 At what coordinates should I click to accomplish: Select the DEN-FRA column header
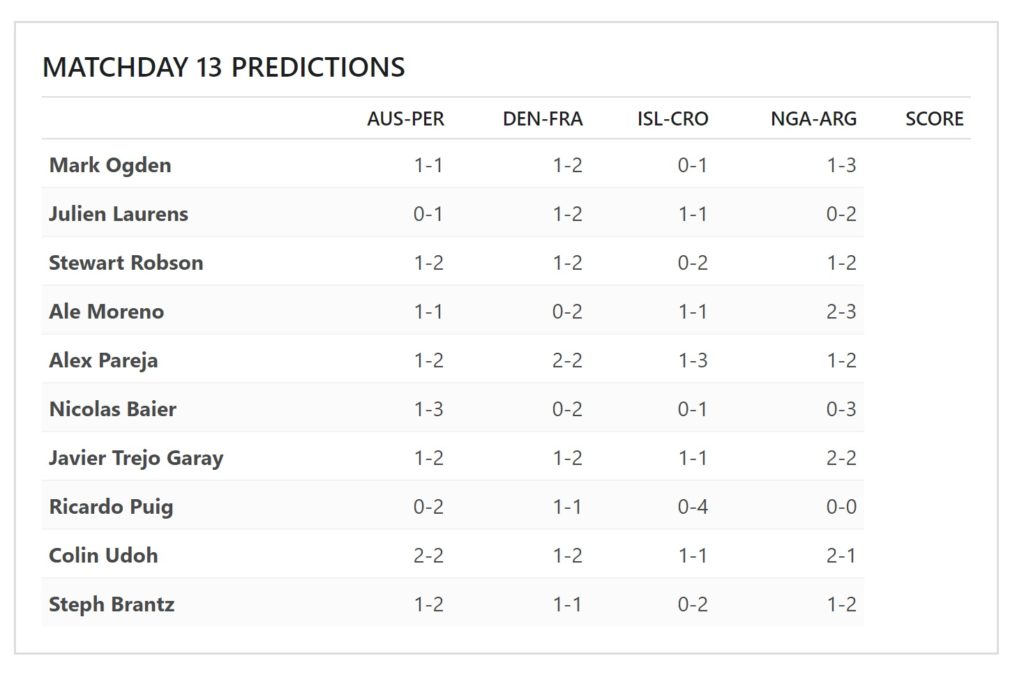(x=542, y=119)
